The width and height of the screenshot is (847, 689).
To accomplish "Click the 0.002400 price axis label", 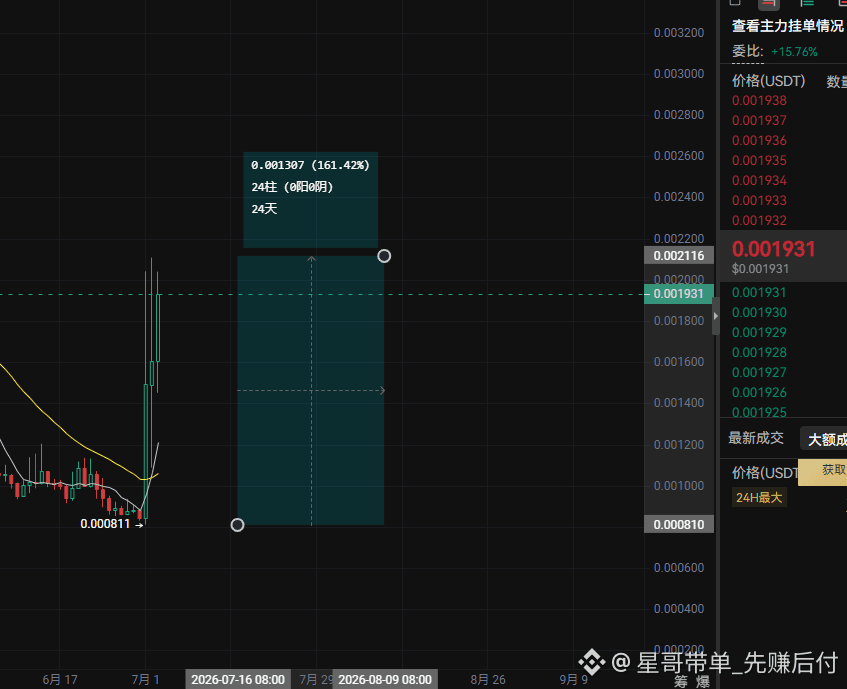I will pyautogui.click(x=678, y=197).
